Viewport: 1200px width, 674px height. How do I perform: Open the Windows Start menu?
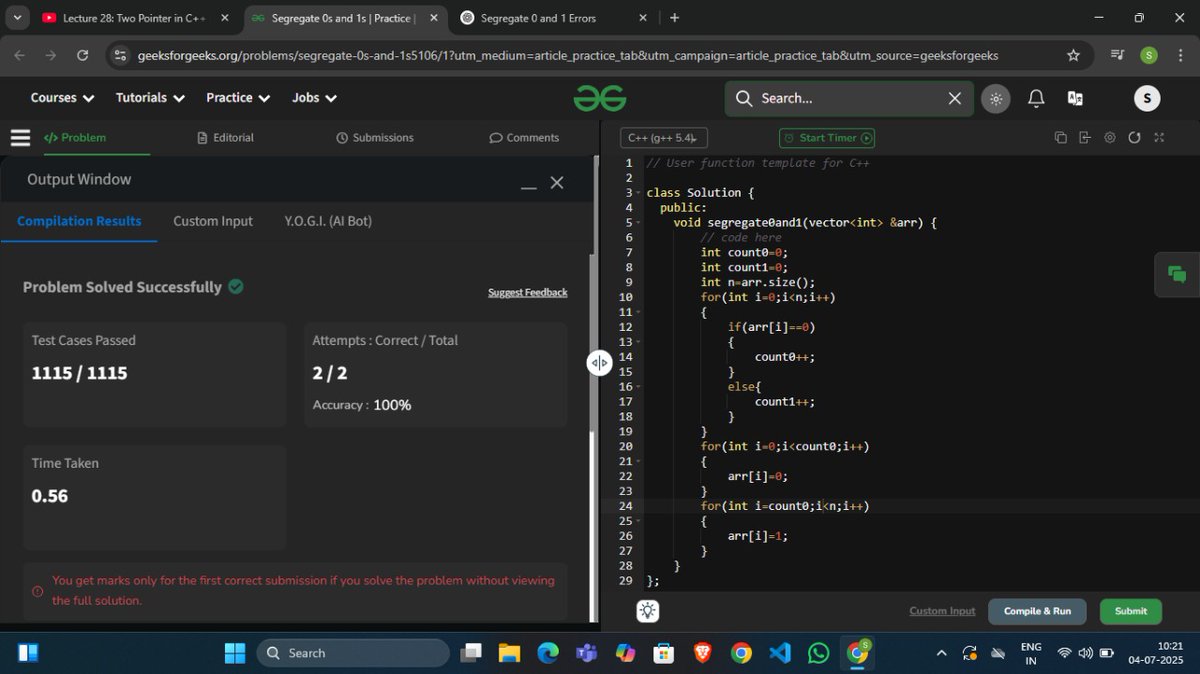pyautogui.click(x=235, y=653)
